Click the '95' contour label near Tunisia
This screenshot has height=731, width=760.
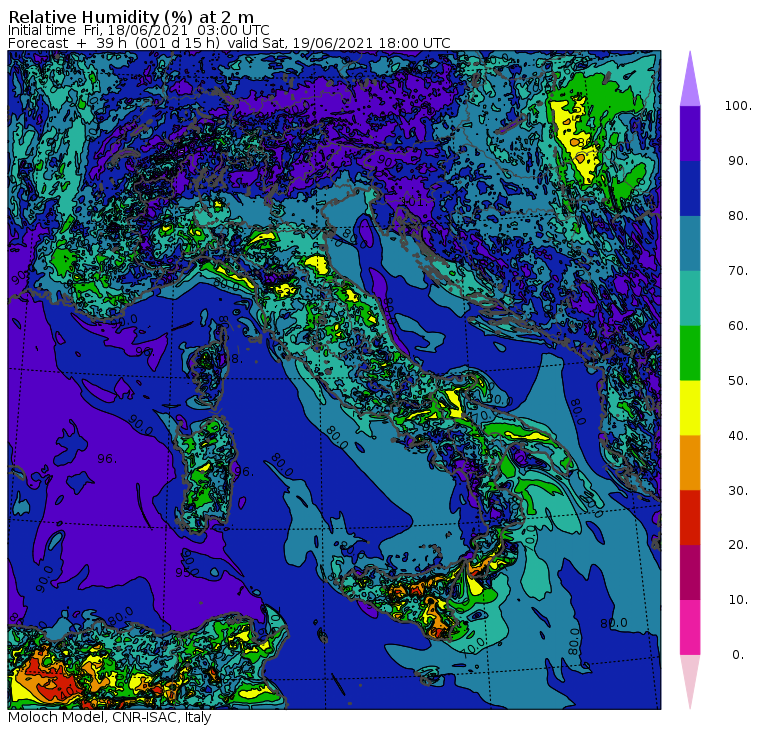[x=183, y=572]
